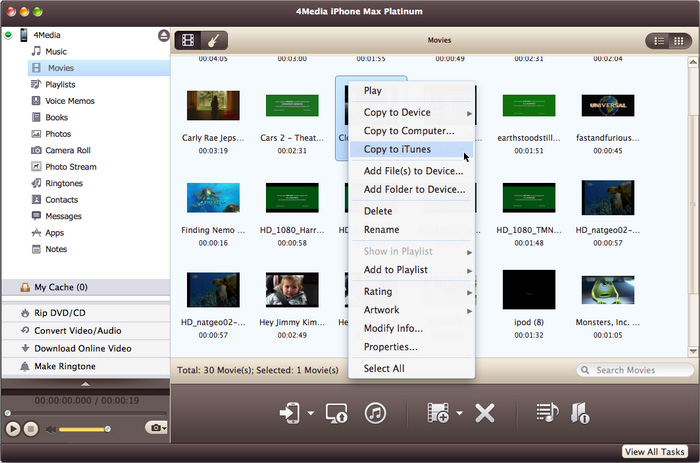Click the Copy to Computer toolbar icon
This screenshot has width=700, height=463.
[x=337, y=413]
